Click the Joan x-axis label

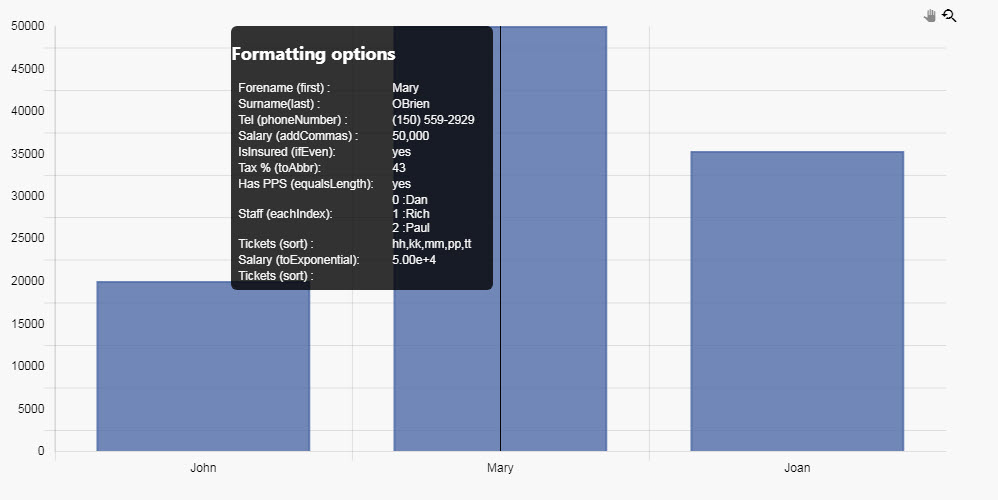pos(797,467)
